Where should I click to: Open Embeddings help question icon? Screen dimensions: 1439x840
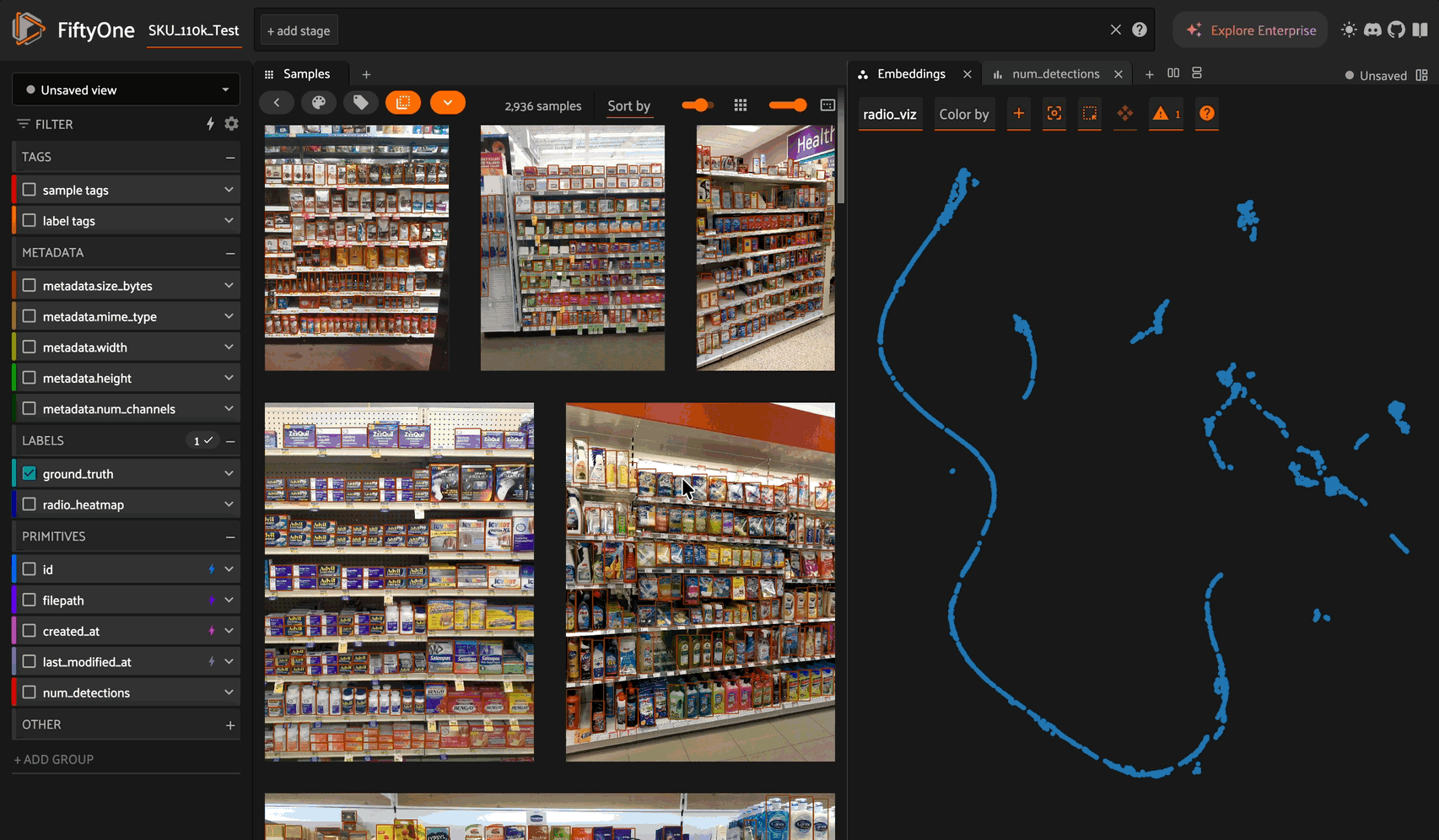point(1207,114)
